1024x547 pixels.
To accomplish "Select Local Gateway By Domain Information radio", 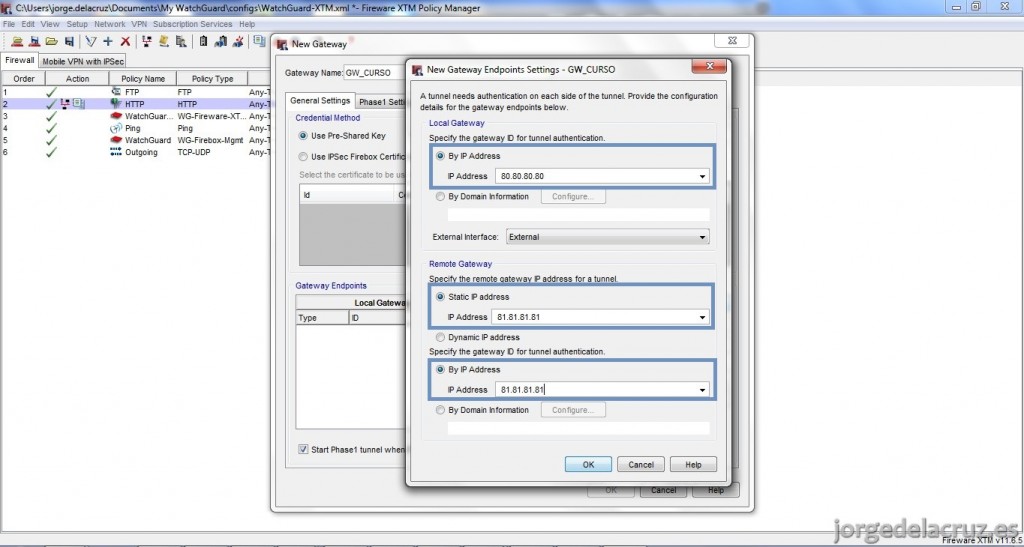I will [440, 196].
